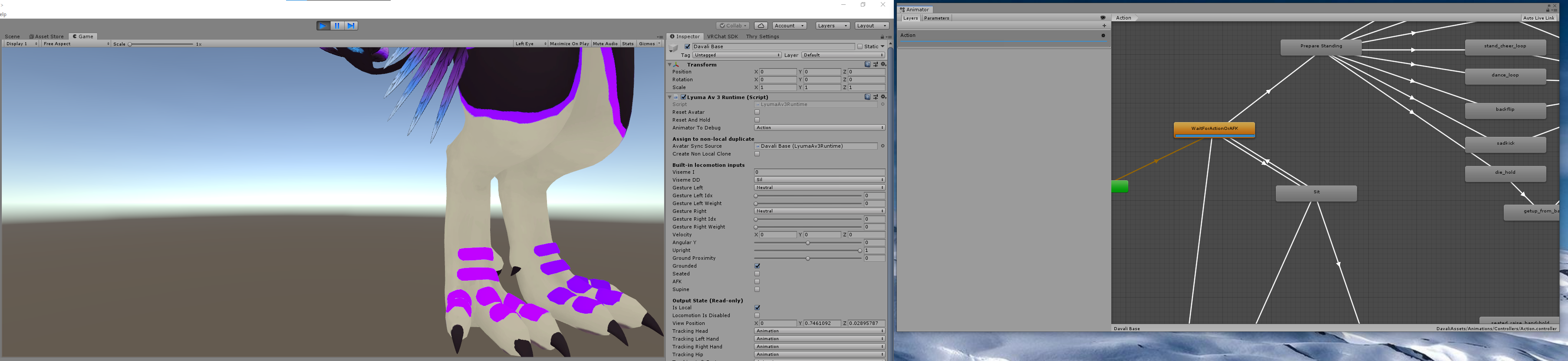Image resolution: width=1568 pixels, height=361 pixels.
Task: Enable the Reset Avatar checkbox
Action: 757,112
